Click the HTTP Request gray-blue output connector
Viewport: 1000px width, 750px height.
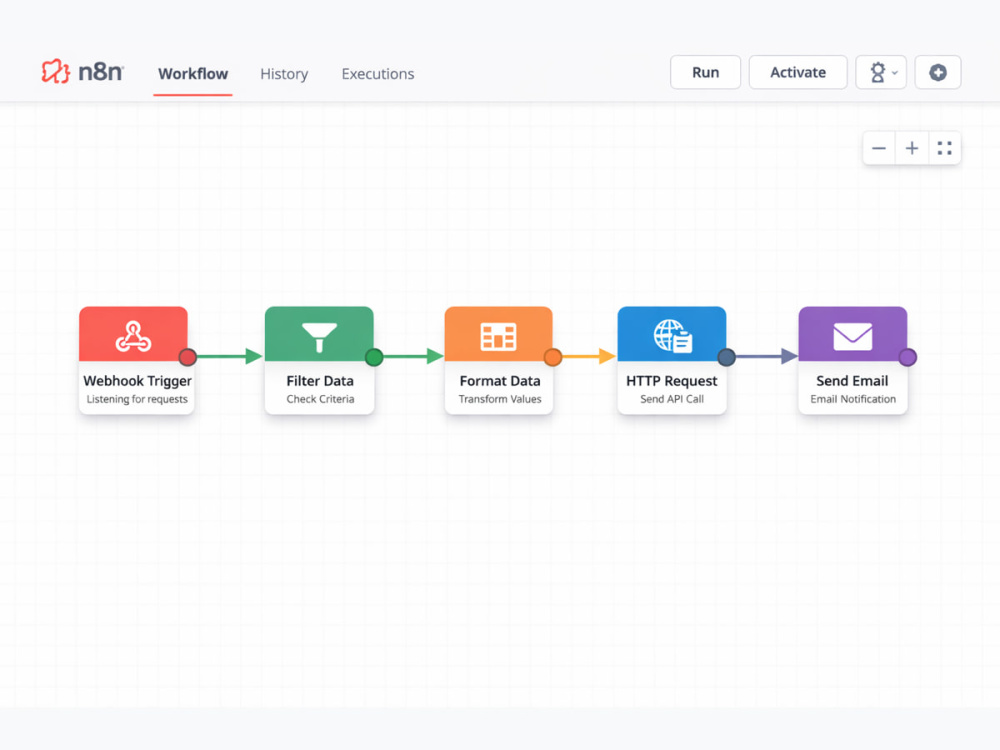point(726,357)
